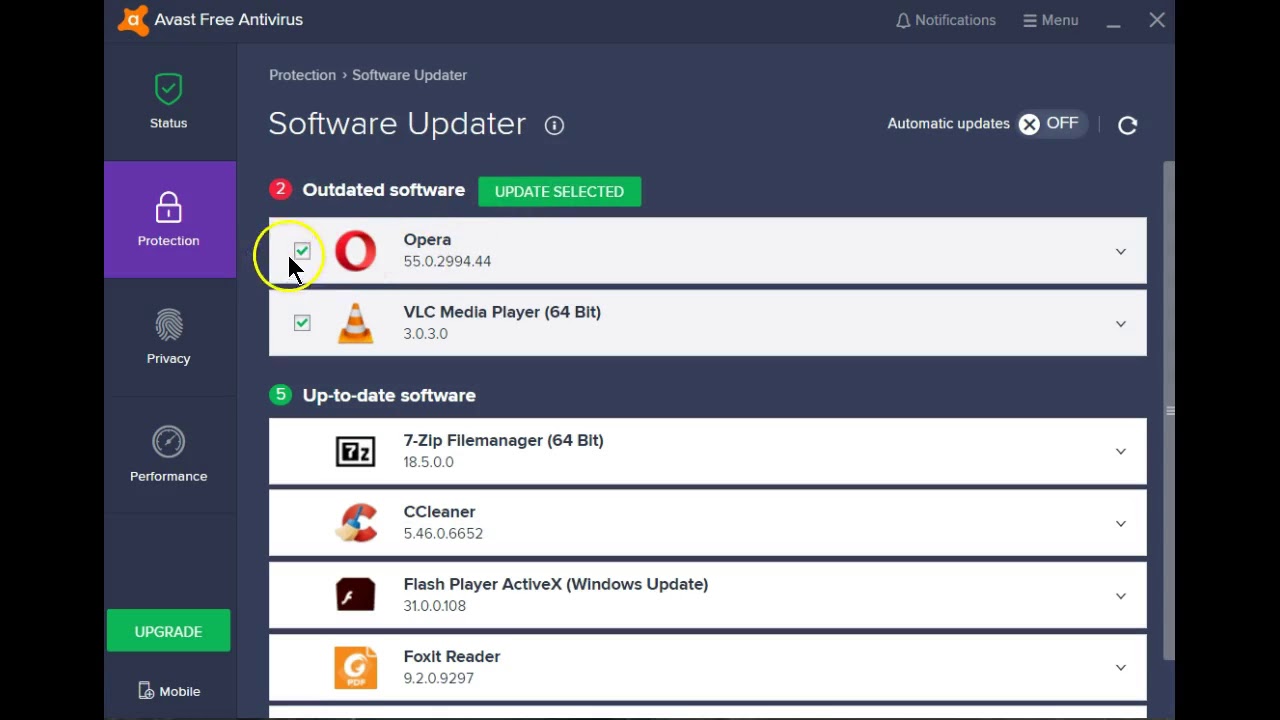1280x720 pixels.
Task: Open the Notifications bell
Action: (x=945, y=20)
